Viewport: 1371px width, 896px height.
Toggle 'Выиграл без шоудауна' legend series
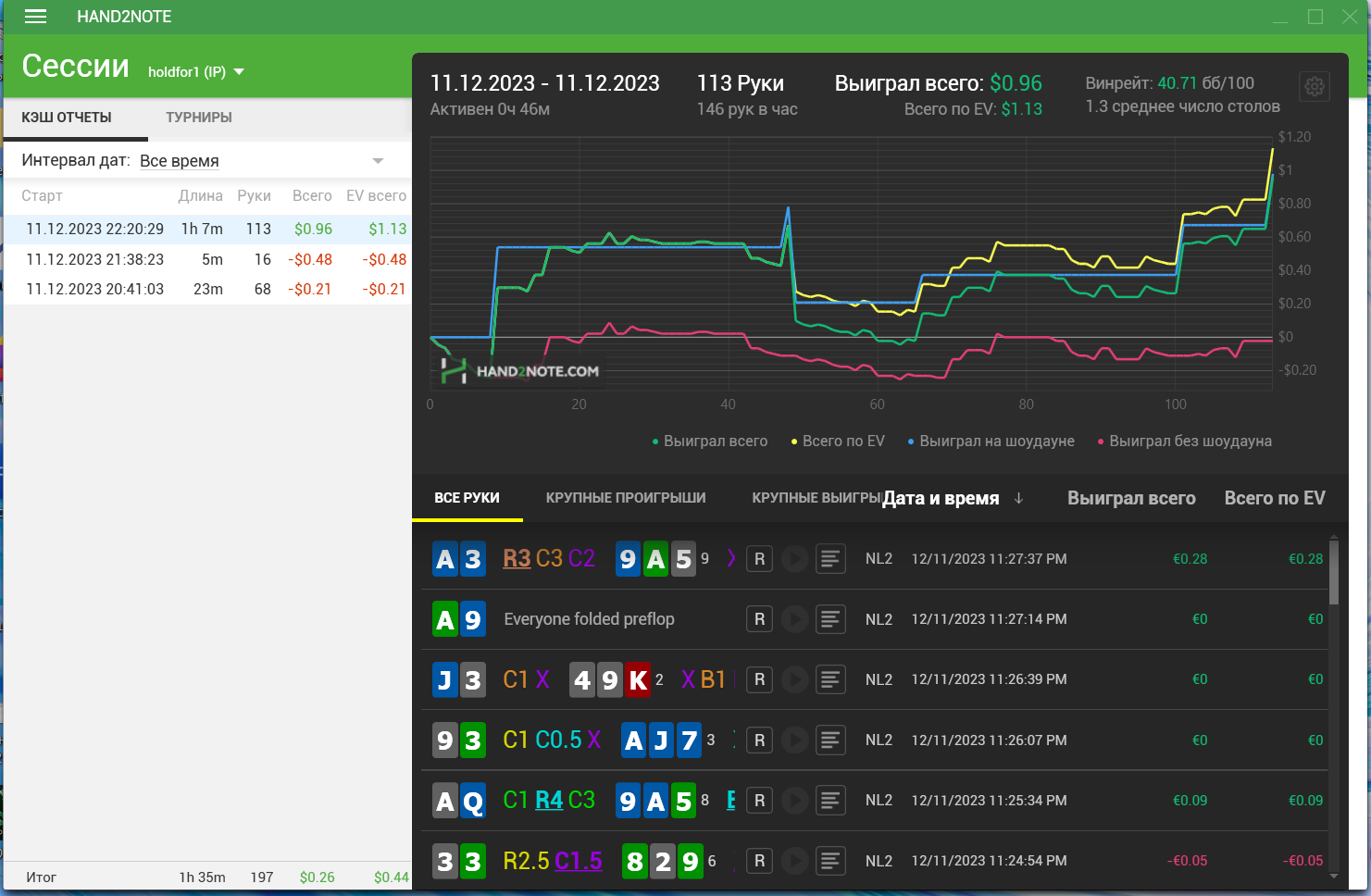point(1185,442)
